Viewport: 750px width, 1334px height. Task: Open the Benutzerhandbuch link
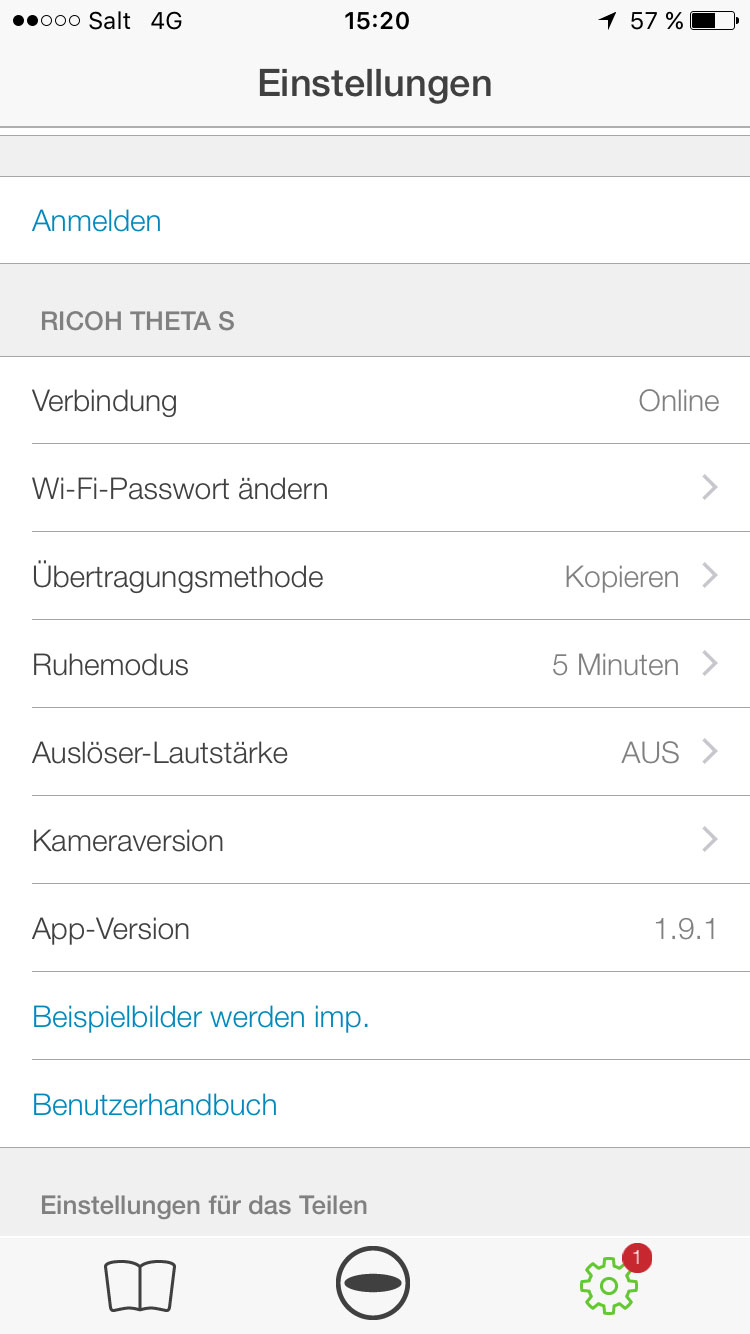click(x=155, y=1105)
